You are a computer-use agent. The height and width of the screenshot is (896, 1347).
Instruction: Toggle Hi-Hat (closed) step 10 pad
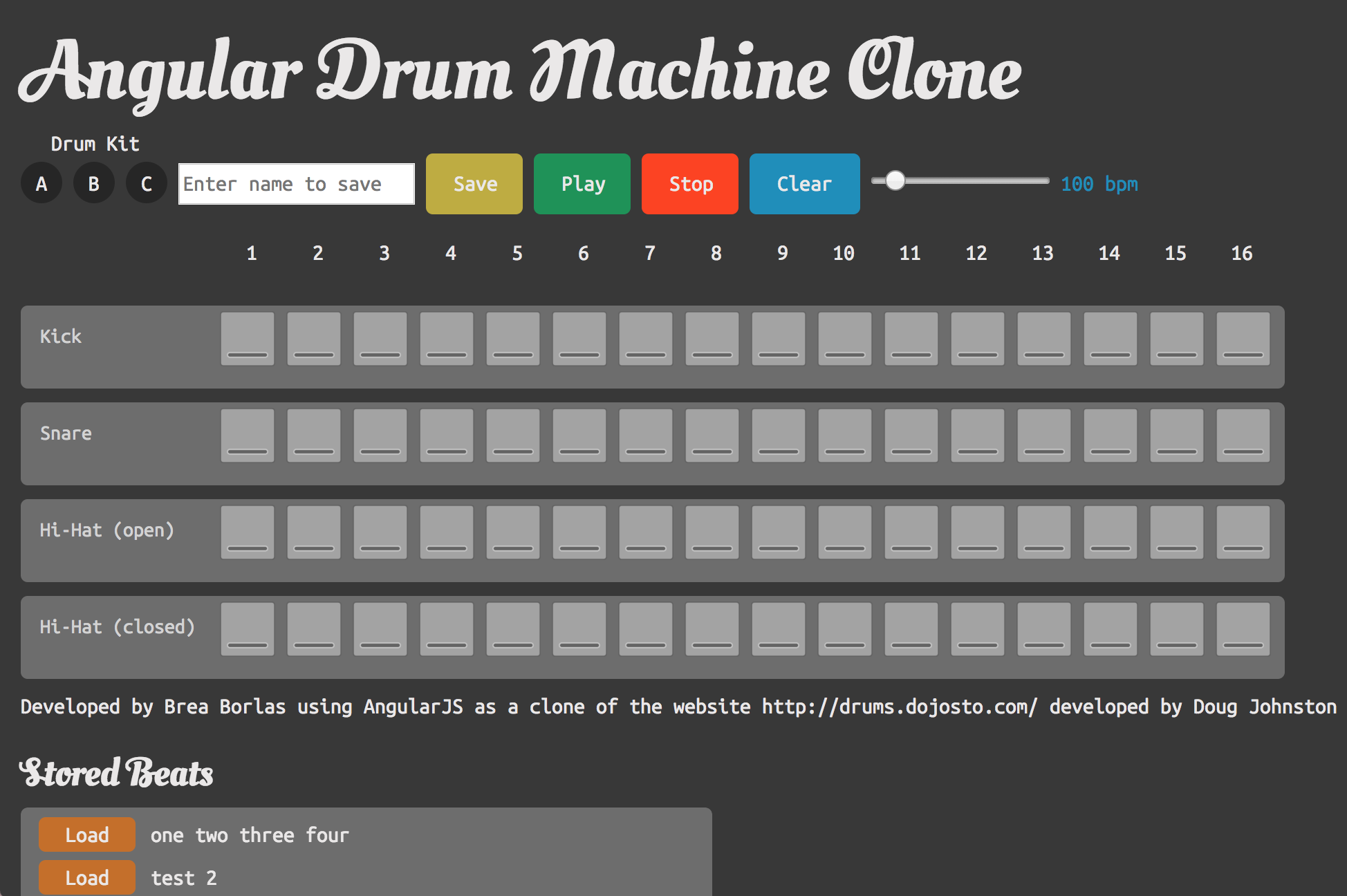[x=845, y=629]
